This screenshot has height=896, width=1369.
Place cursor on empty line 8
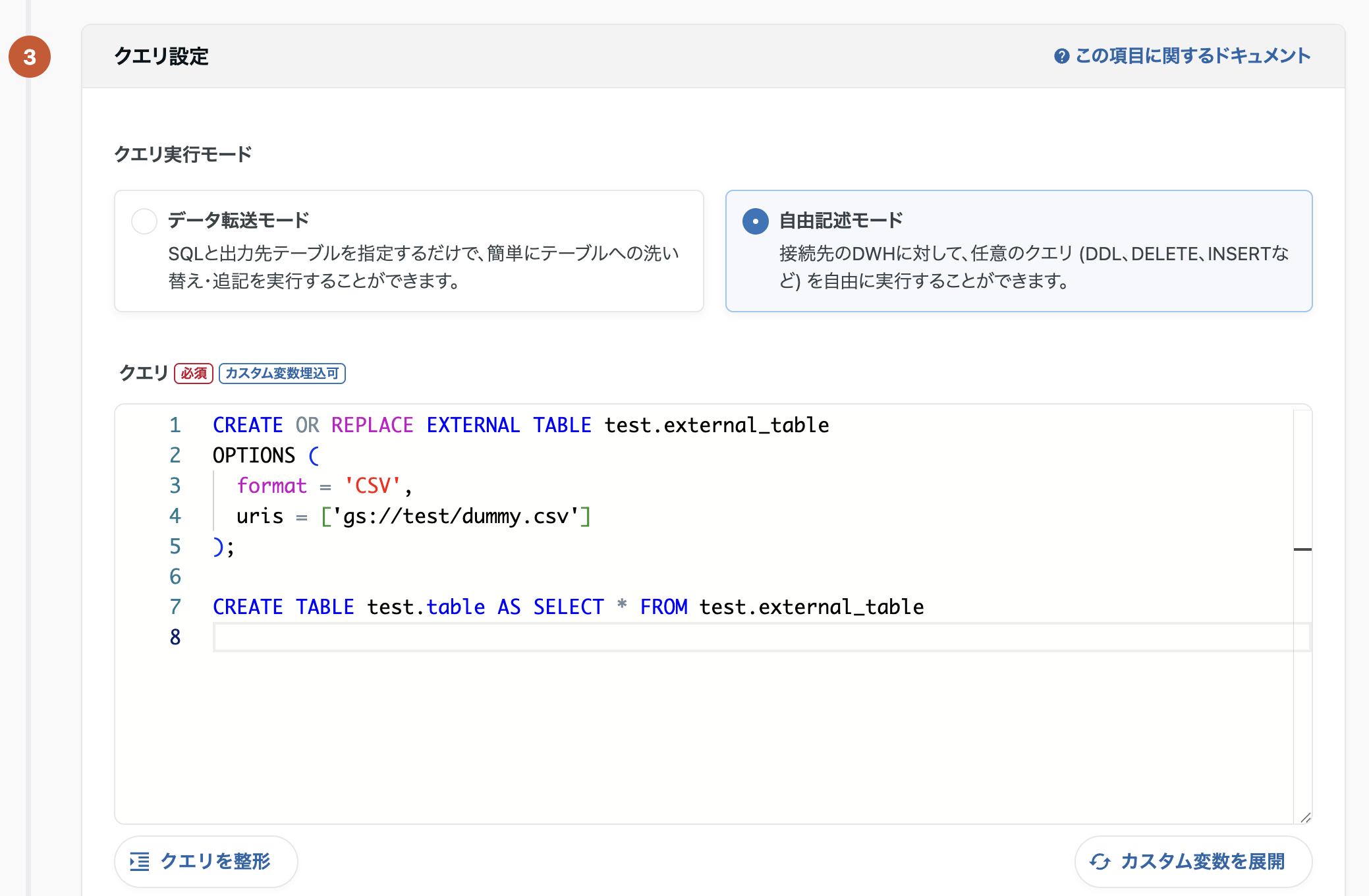593,638
